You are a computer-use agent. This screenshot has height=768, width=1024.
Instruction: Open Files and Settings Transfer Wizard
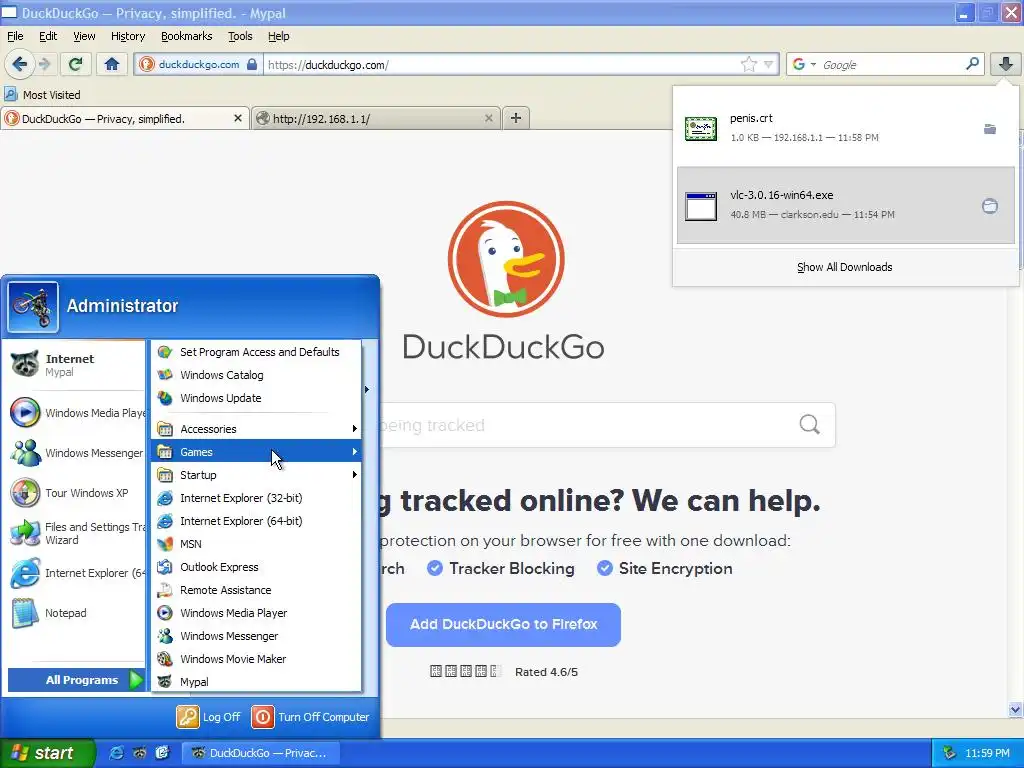77,533
